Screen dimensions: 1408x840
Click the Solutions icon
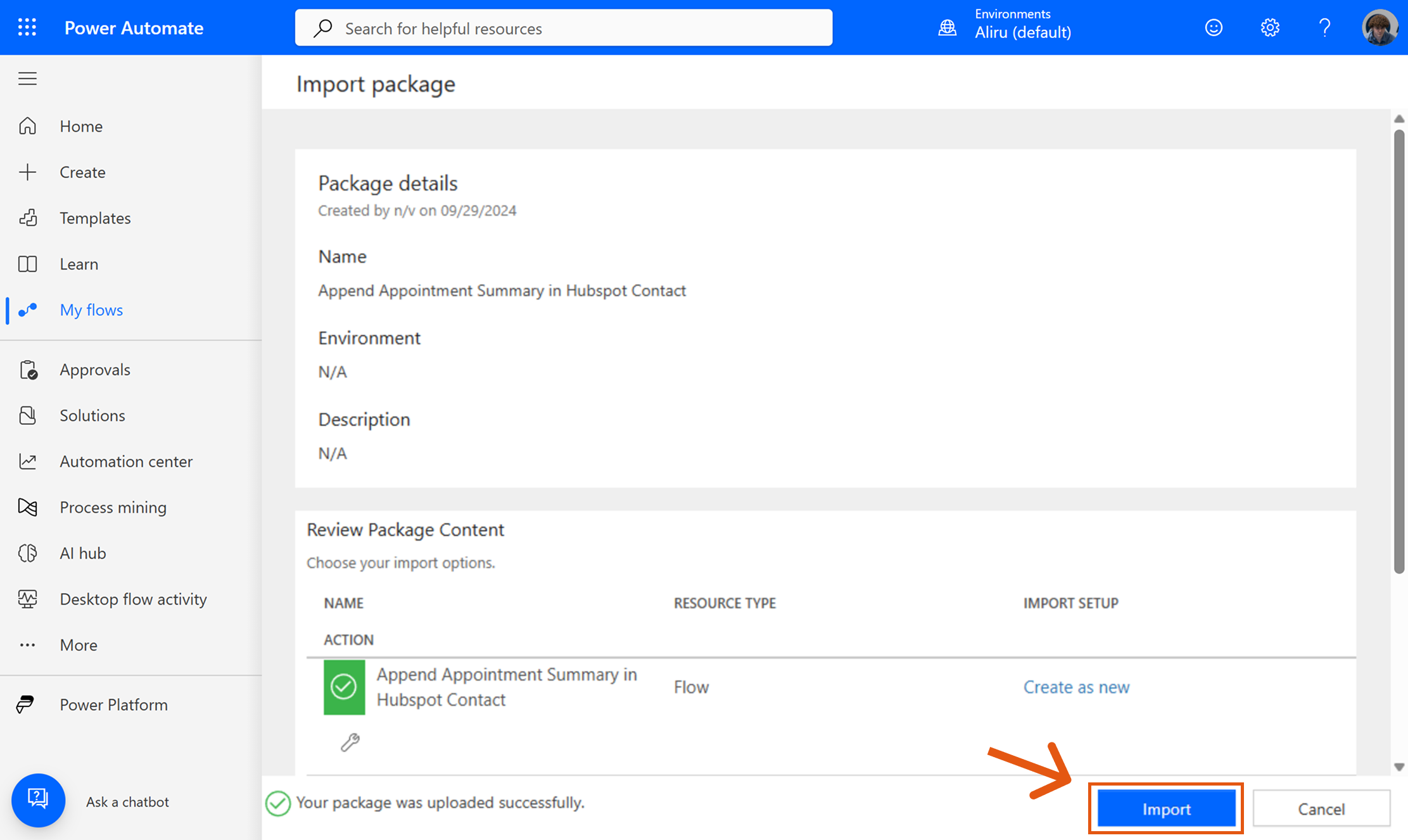pyautogui.click(x=27, y=415)
